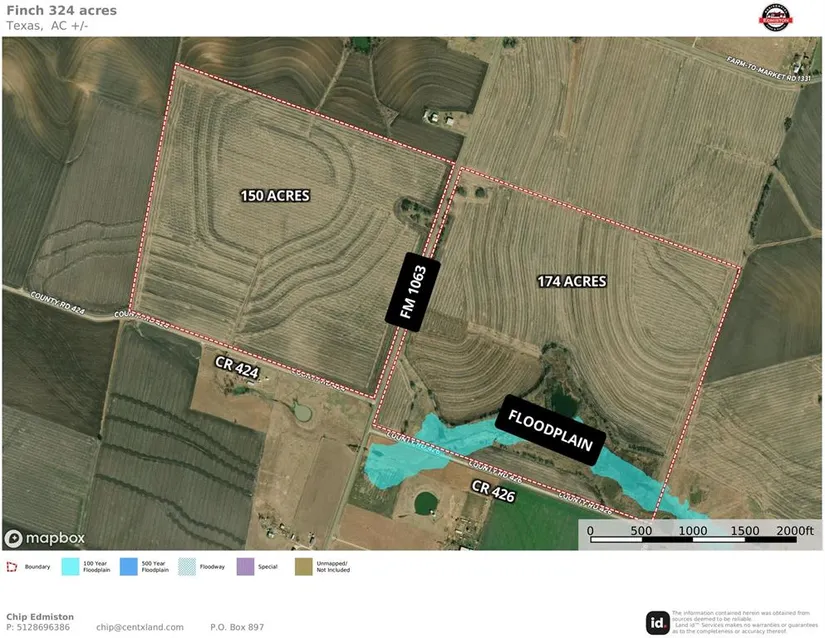Screen dimensions: 825x638
Task: Click the Chip Edmiston contact name
Action: (40, 617)
